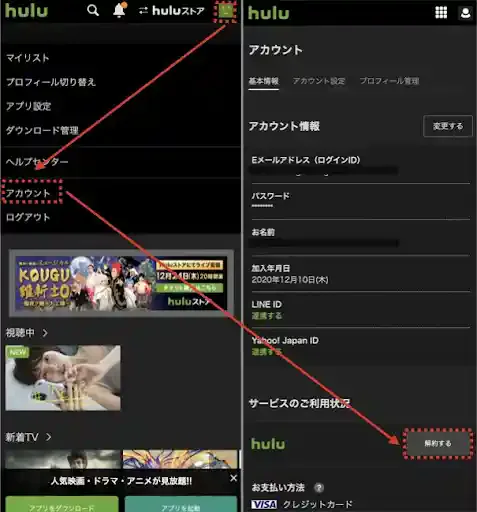
Task: Click アプリを起動 button
Action: (181, 504)
